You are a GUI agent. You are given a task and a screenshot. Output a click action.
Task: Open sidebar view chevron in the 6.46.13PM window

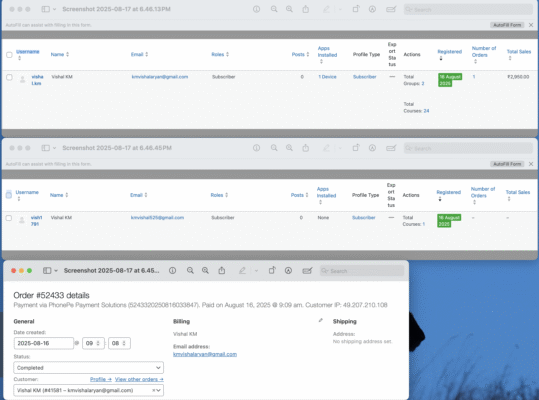(54, 9)
